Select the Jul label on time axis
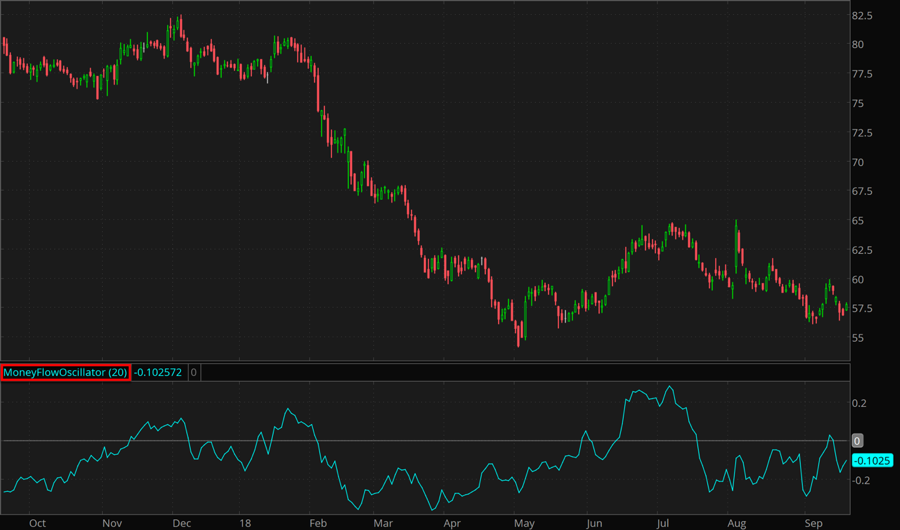900x530 pixels. [664, 522]
